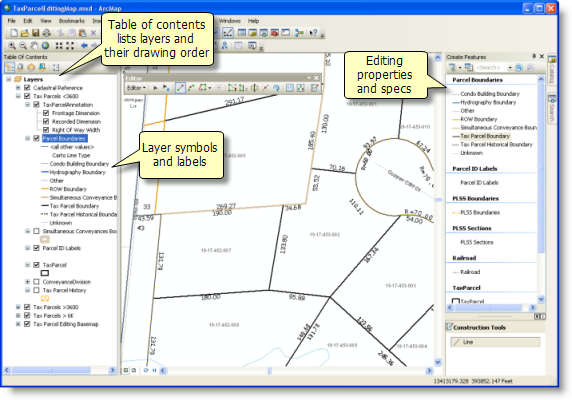Open the View menu

(x=45, y=21)
